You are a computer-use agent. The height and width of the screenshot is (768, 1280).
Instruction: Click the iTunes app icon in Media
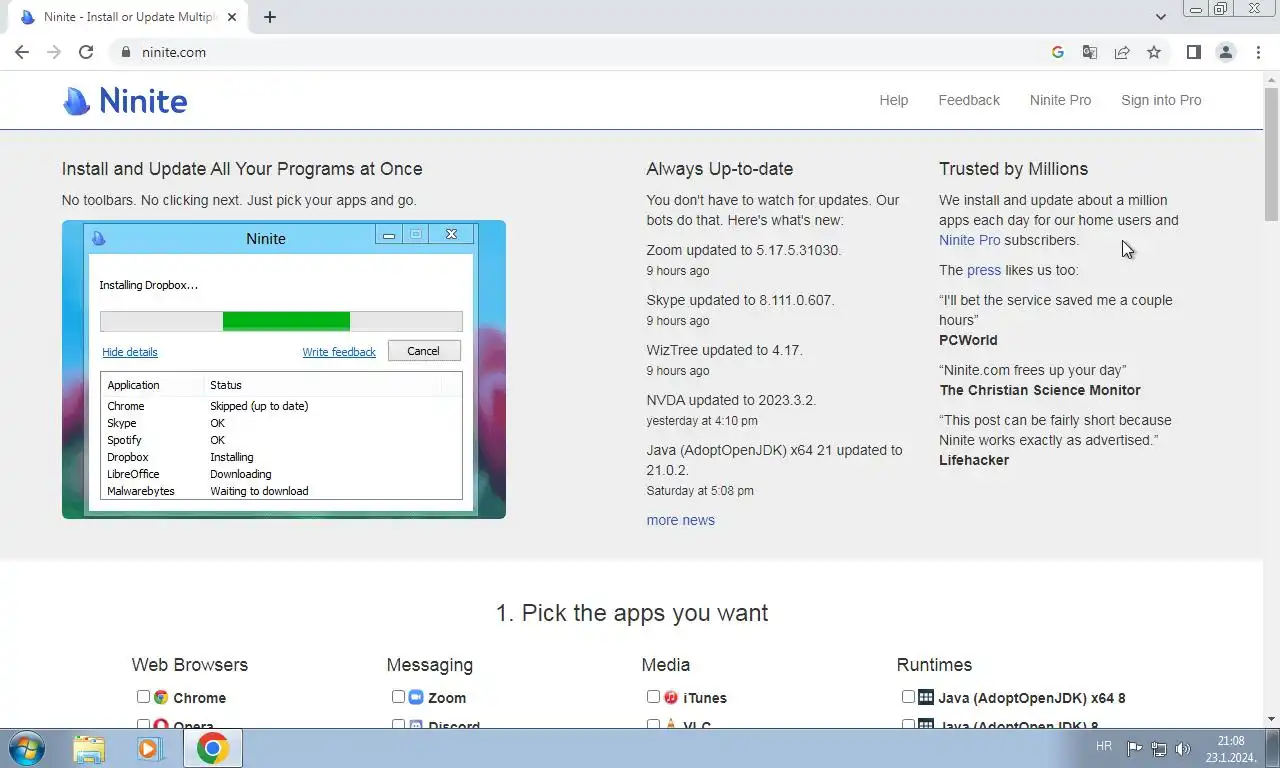coord(671,697)
